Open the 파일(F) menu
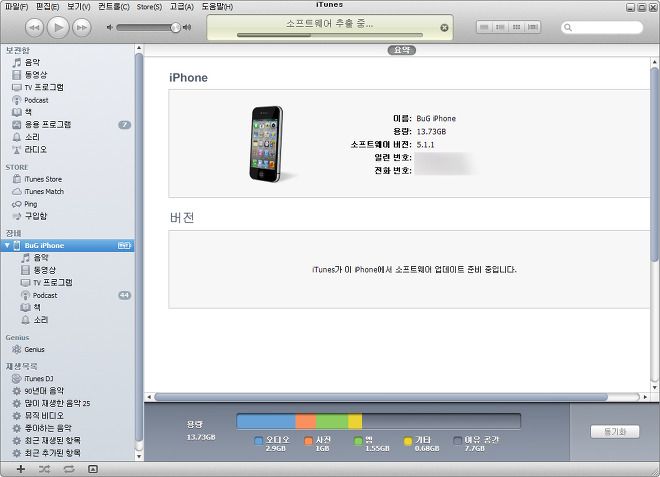 tap(16, 7)
